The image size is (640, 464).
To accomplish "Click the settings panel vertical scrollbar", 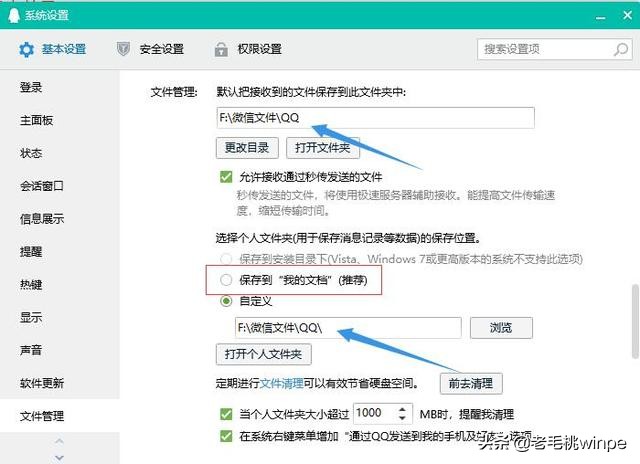I will point(635,322).
